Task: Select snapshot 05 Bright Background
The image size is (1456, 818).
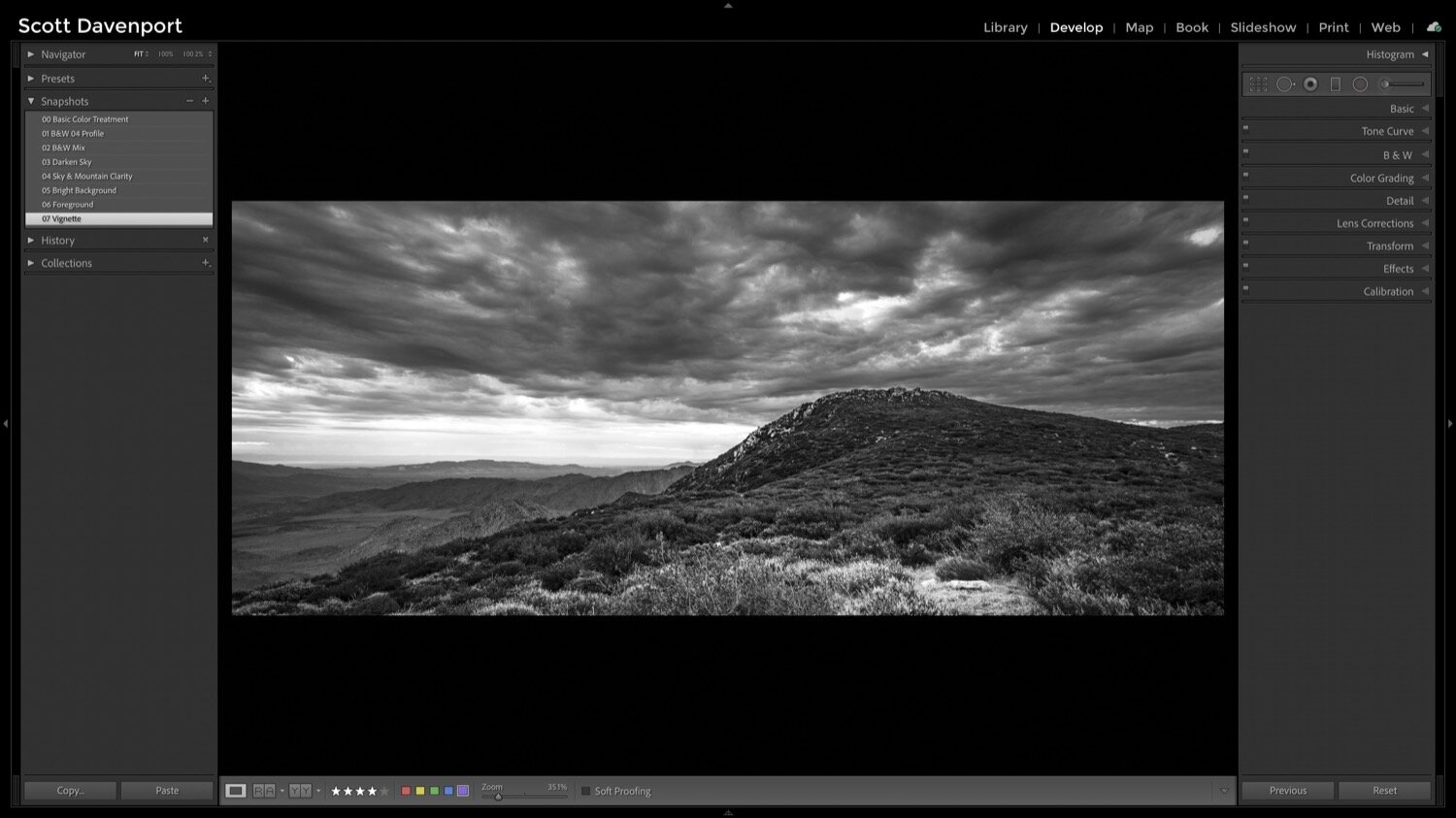Action: pos(119,190)
